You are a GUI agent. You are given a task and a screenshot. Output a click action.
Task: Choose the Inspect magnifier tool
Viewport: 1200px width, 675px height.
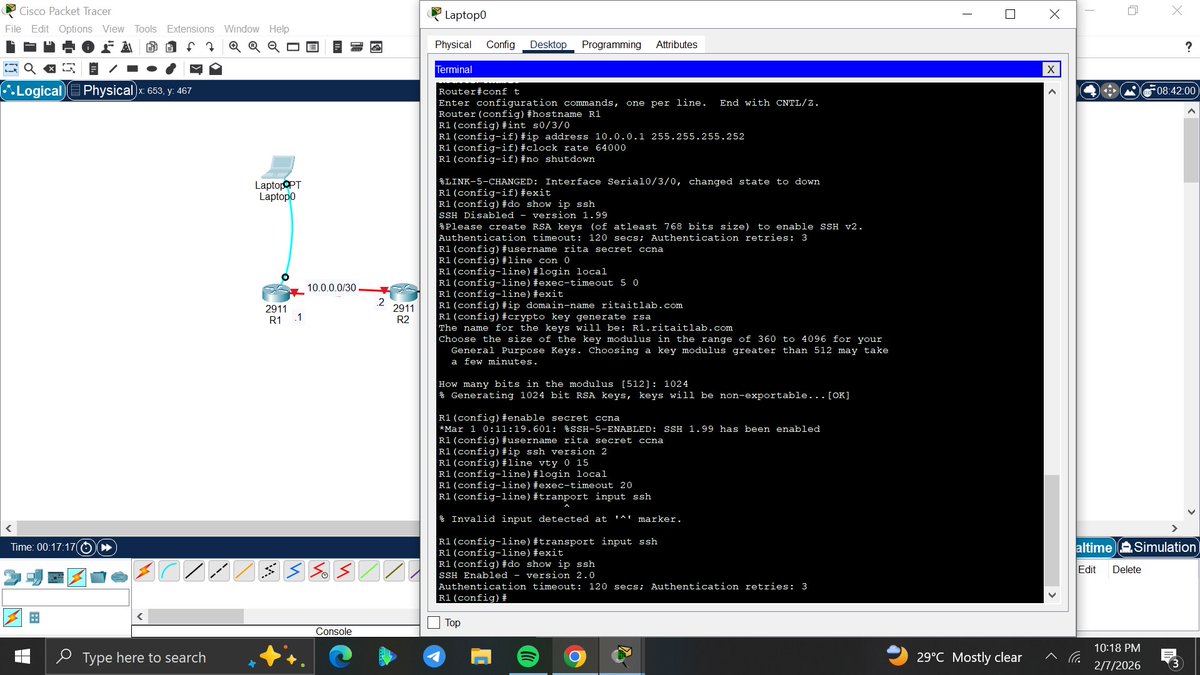(30, 69)
